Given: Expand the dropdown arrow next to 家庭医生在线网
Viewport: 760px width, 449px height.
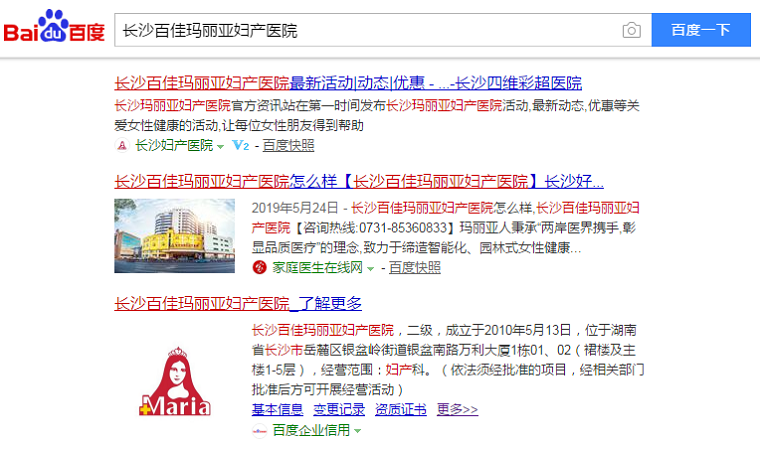Looking at the screenshot, I should click(x=371, y=268).
